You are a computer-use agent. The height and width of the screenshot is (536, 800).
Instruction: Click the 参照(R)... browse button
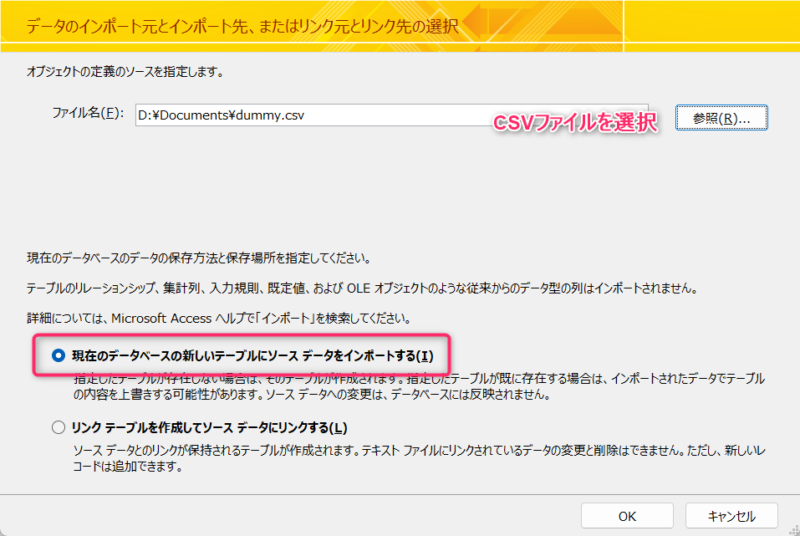pyautogui.click(x=721, y=118)
